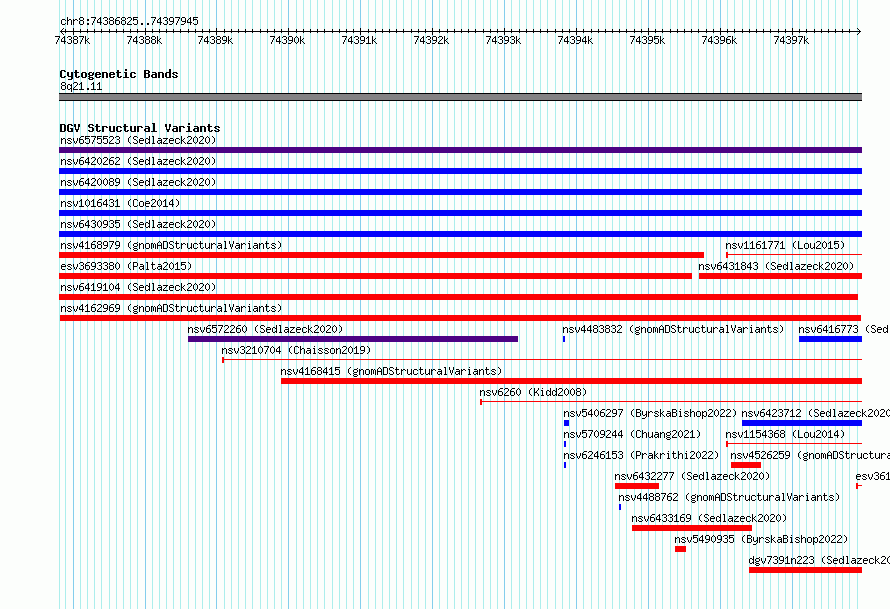Open nsv5406297 (ByrskaBishop2022) variant
Viewport: 890px width, 609px height.
tap(650, 413)
